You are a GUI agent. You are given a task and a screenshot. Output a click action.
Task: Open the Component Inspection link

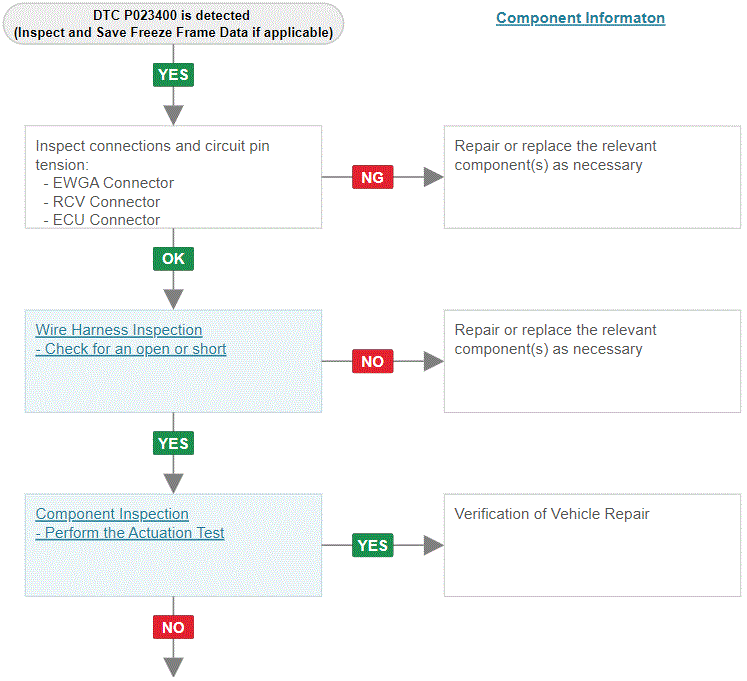(x=112, y=514)
